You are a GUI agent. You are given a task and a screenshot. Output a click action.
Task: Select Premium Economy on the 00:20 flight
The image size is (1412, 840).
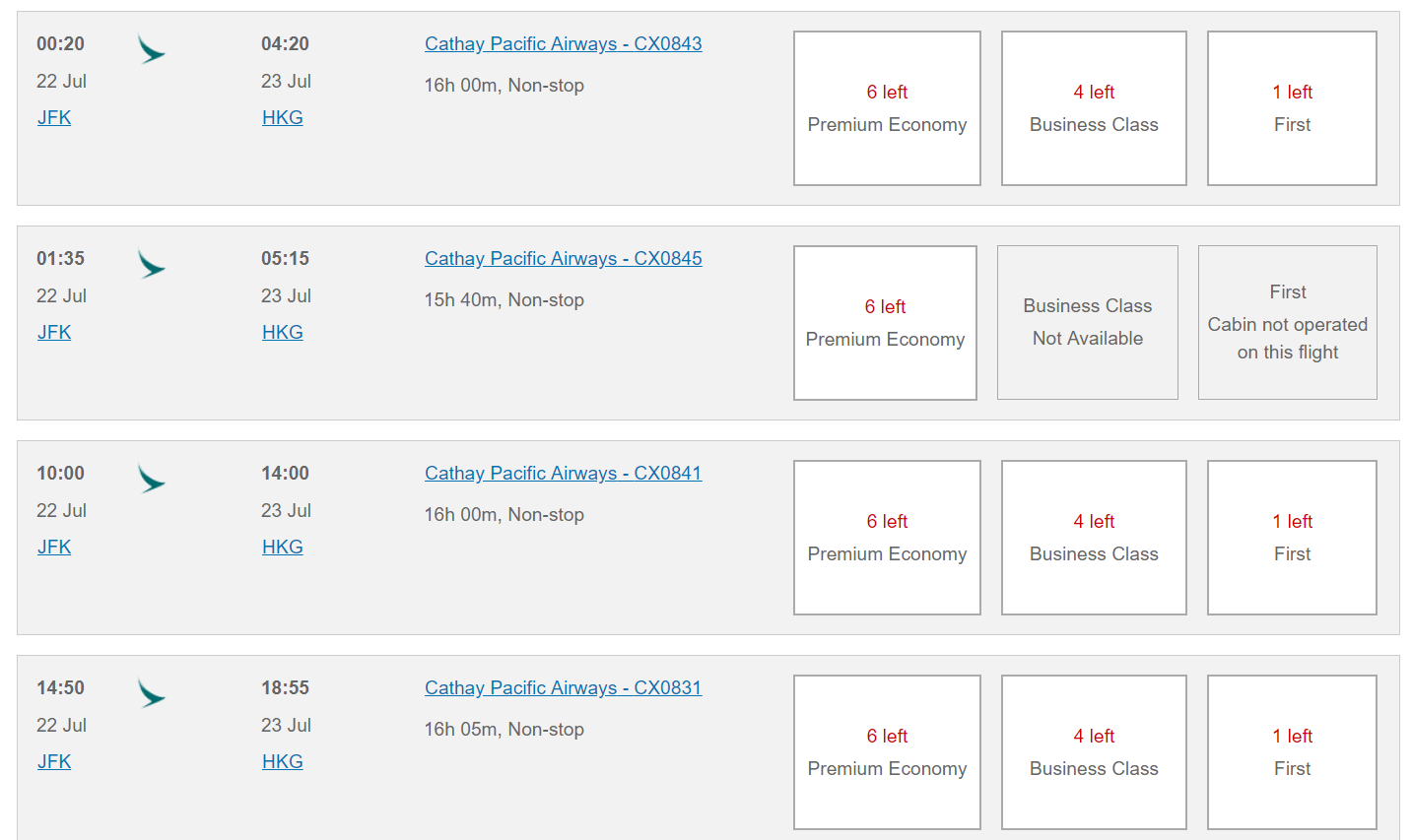click(x=887, y=108)
